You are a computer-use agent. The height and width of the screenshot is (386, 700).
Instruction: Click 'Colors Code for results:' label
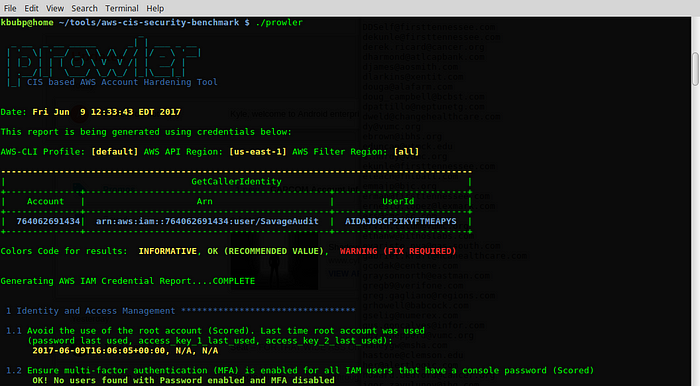click(64, 251)
